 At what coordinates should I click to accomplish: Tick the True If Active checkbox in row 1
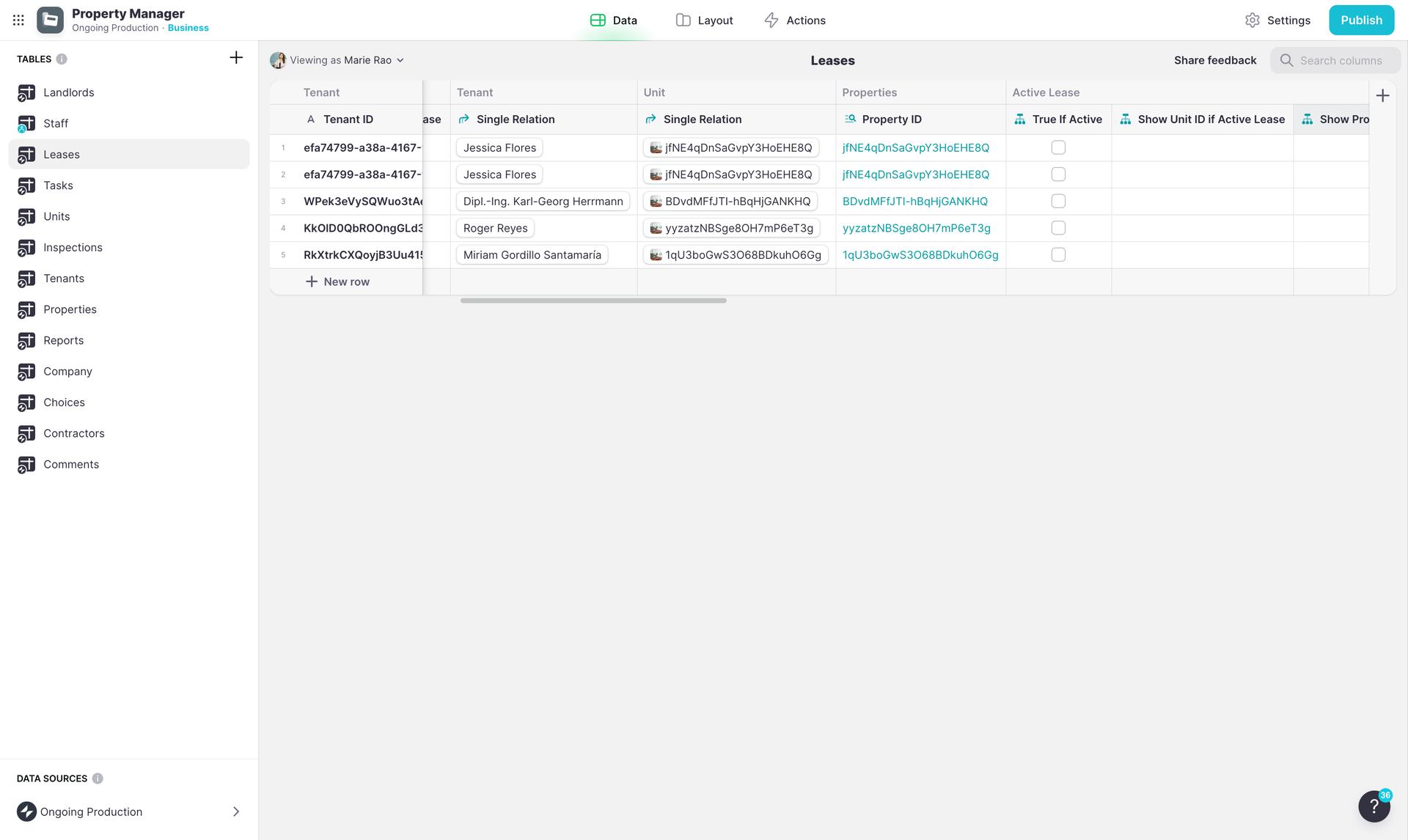tap(1058, 148)
